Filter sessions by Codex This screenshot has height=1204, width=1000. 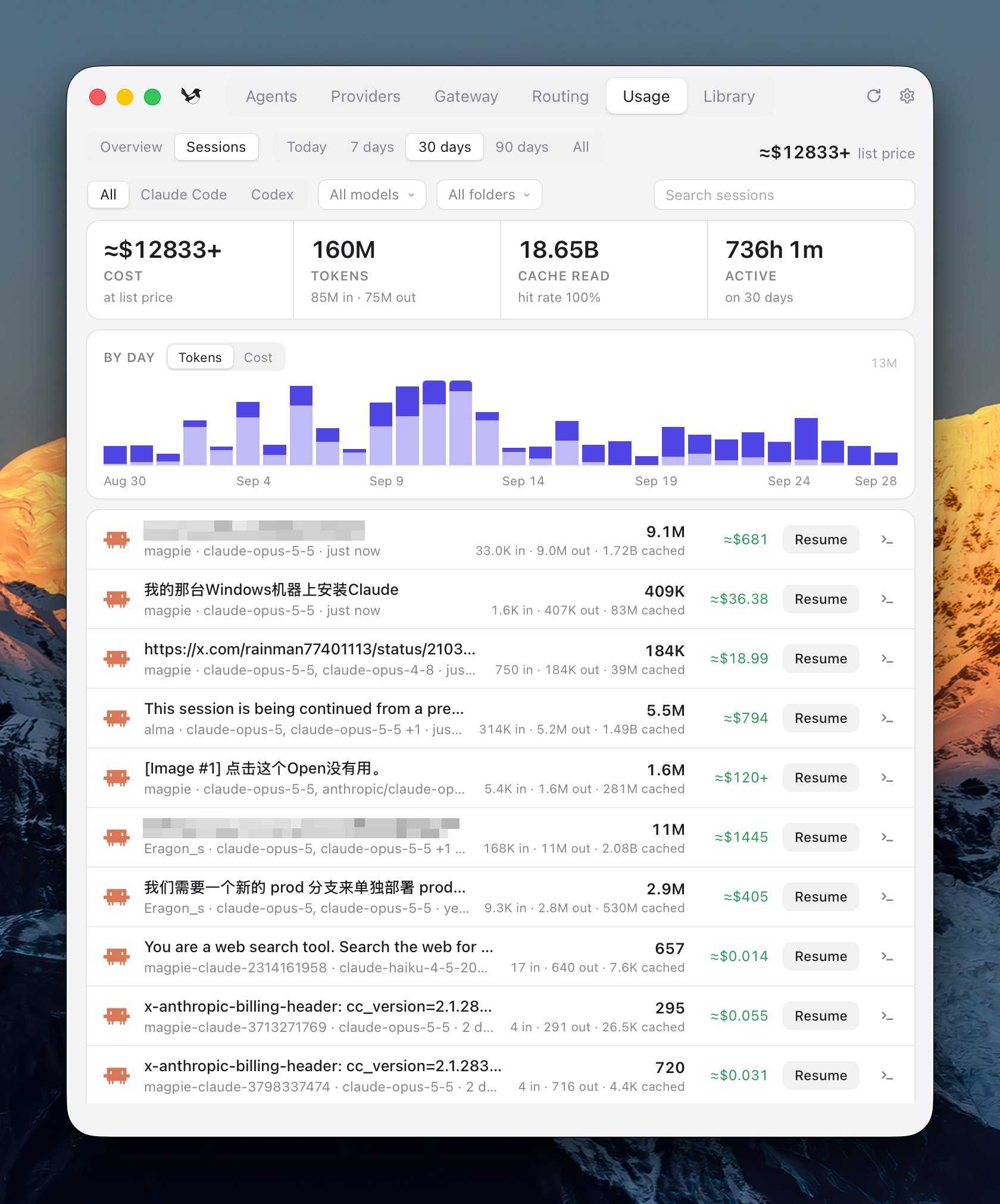coord(272,195)
